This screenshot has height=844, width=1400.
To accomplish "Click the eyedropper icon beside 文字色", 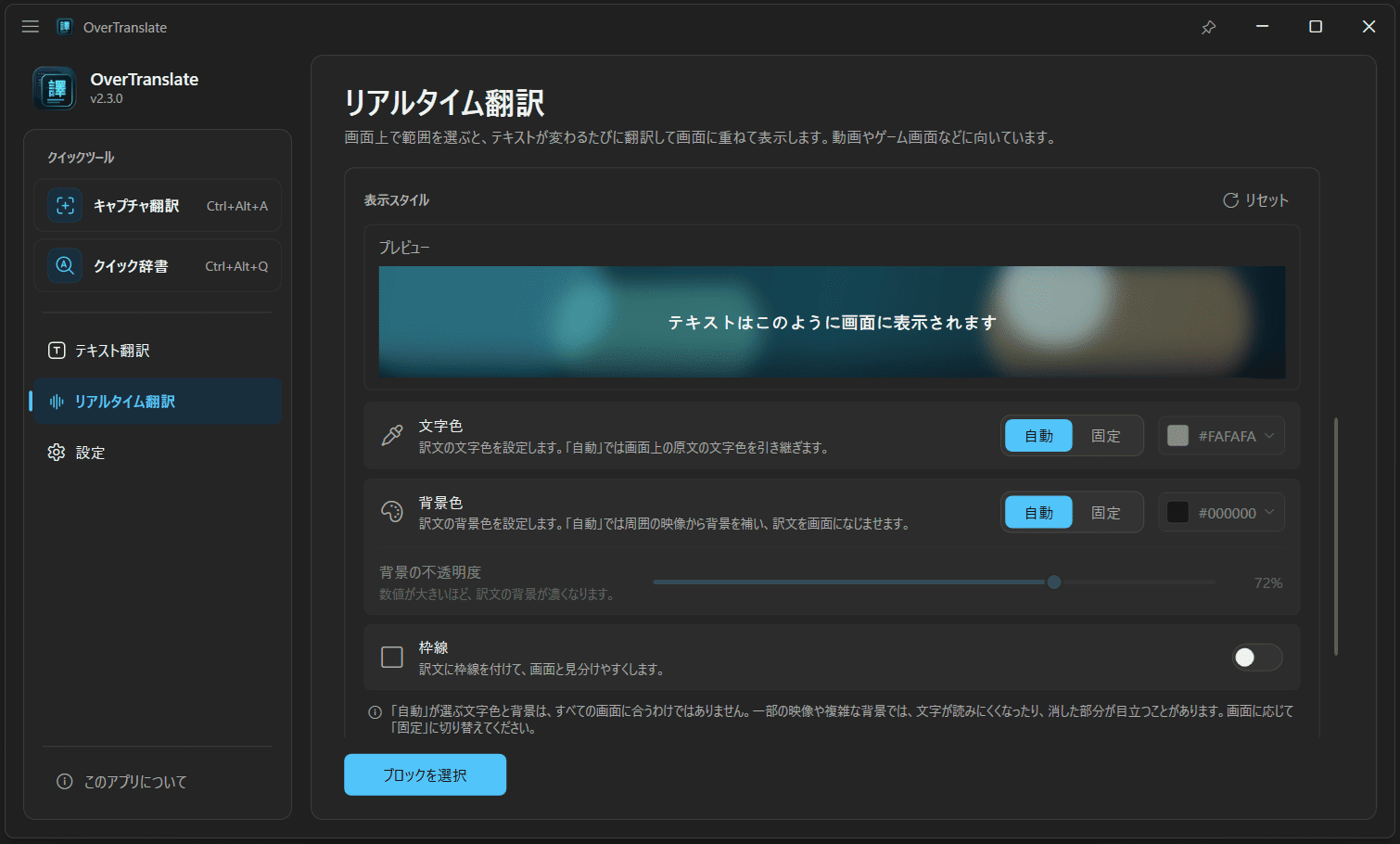I will coord(392,436).
